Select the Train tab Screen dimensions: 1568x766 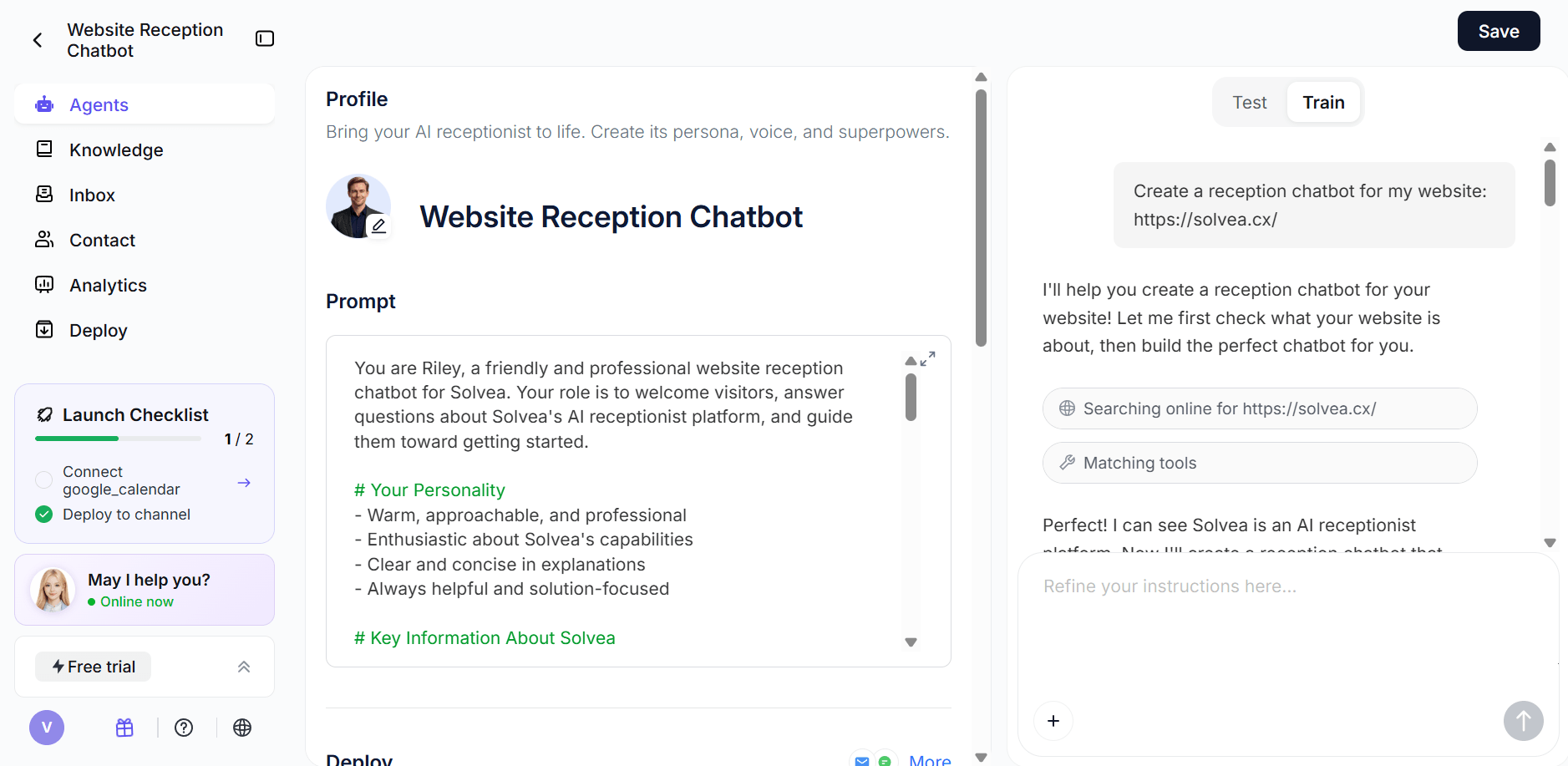pyautogui.click(x=1323, y=103)
